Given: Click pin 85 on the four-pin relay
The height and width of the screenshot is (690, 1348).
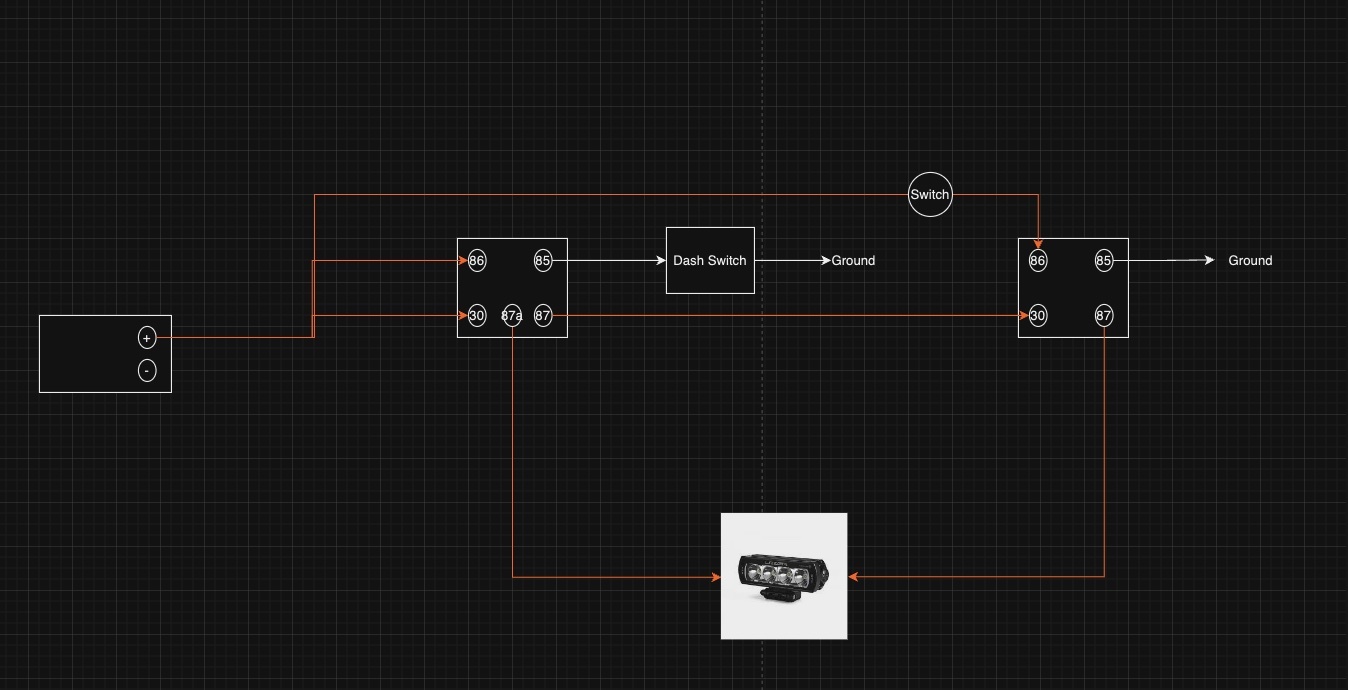Looking at the screenshot, I should (x=1104, y=261).
